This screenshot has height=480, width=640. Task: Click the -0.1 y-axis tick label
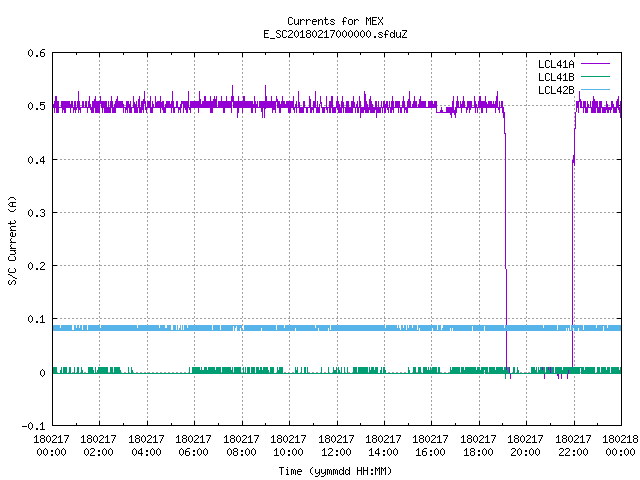33,426
